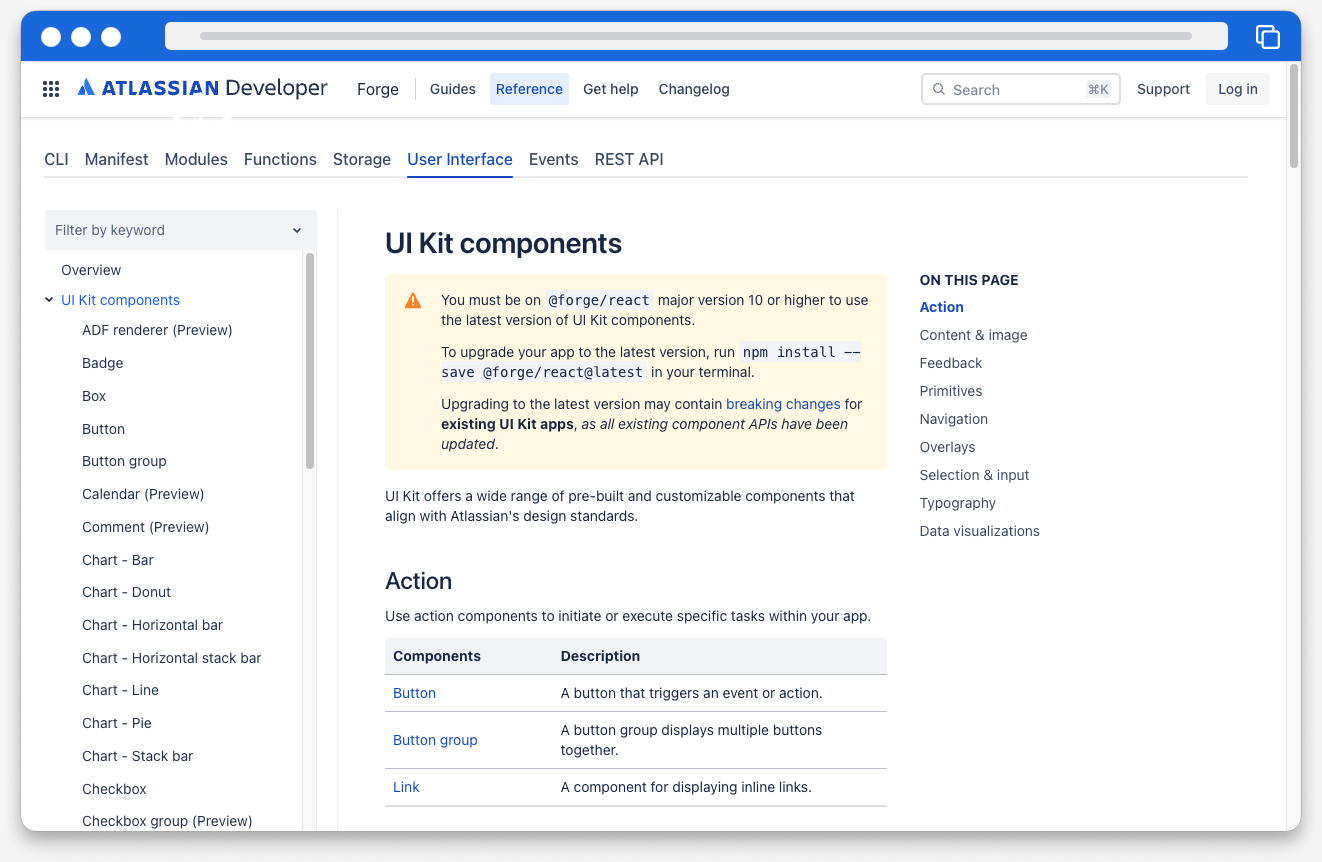
Task: Jump to Typography section
Action: pos(958,503)
